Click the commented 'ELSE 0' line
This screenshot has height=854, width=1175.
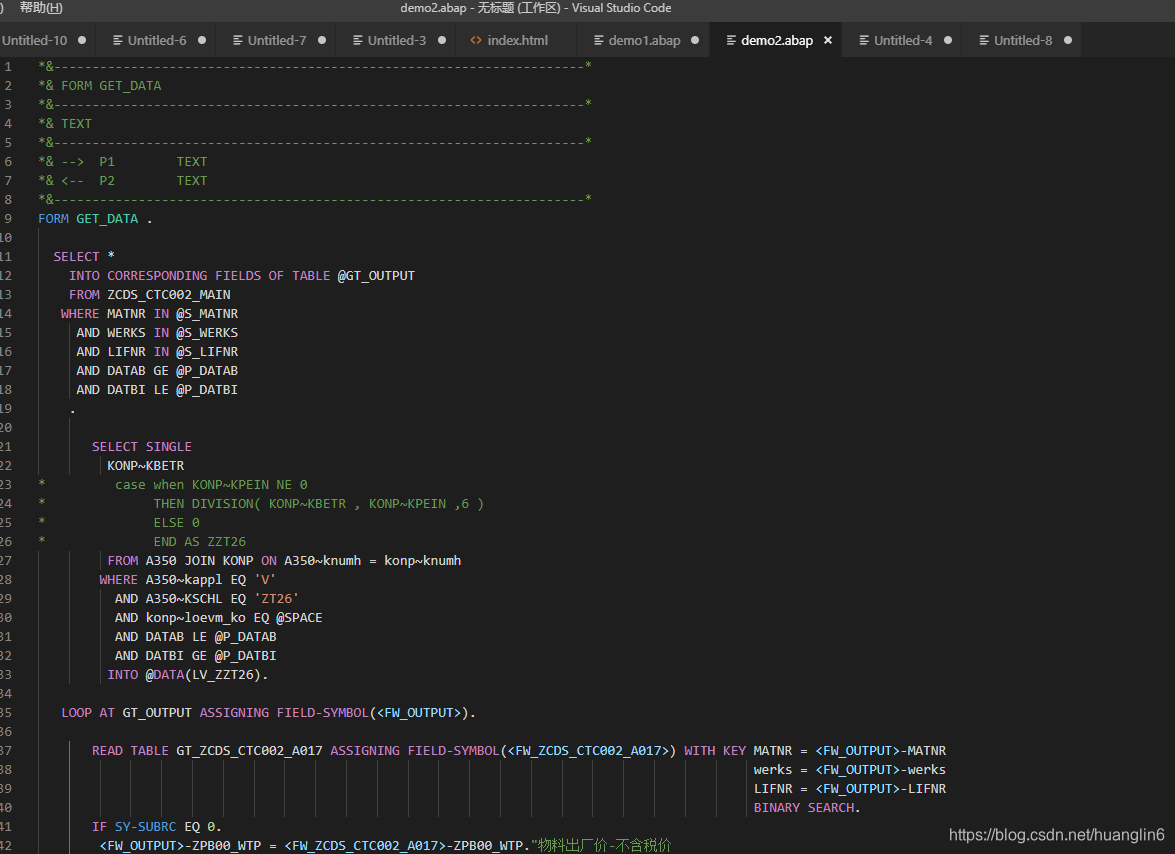point(176,523)
